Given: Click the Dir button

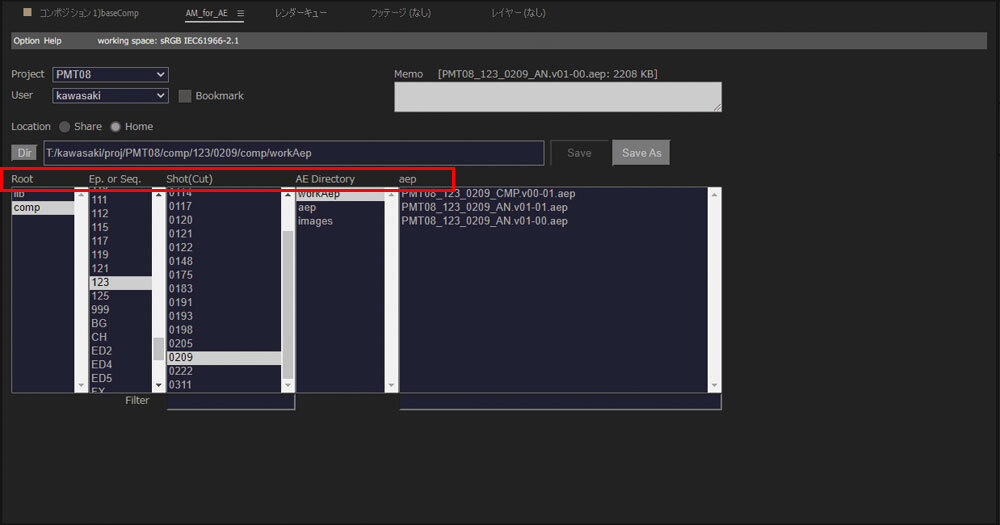Looking at the screenshot, I should [x=24, y=153].
